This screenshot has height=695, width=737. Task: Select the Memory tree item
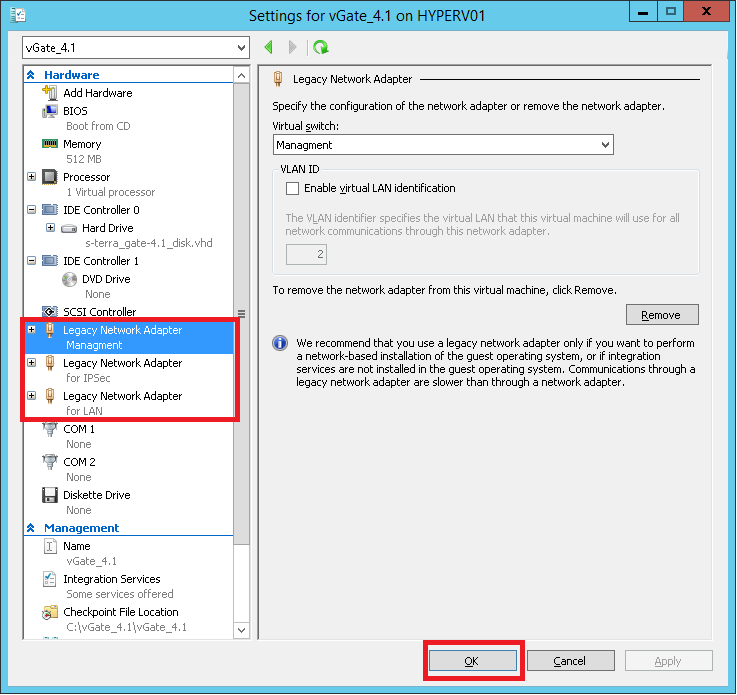coord(82,144)
